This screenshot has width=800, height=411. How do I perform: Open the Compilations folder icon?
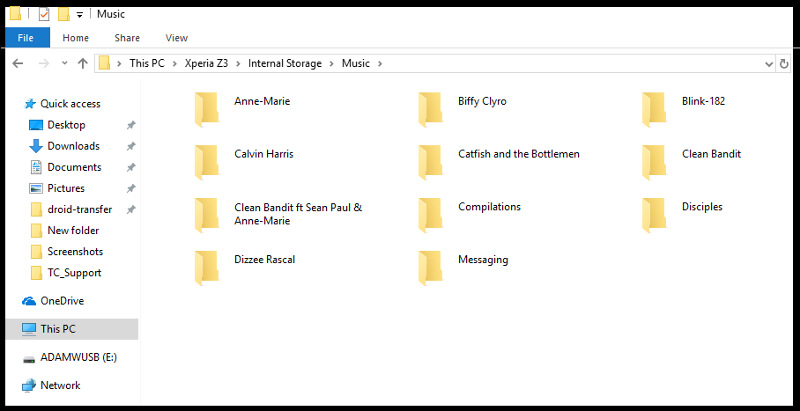[x=430, y=215]
